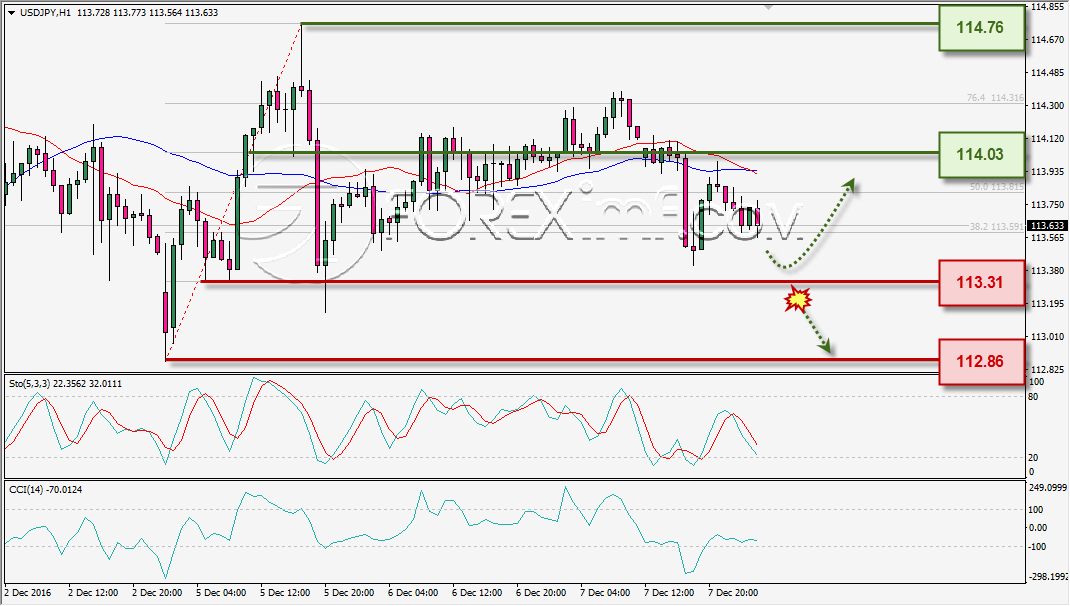Select the Fibonacci 38.2 113.591 label

996,227
